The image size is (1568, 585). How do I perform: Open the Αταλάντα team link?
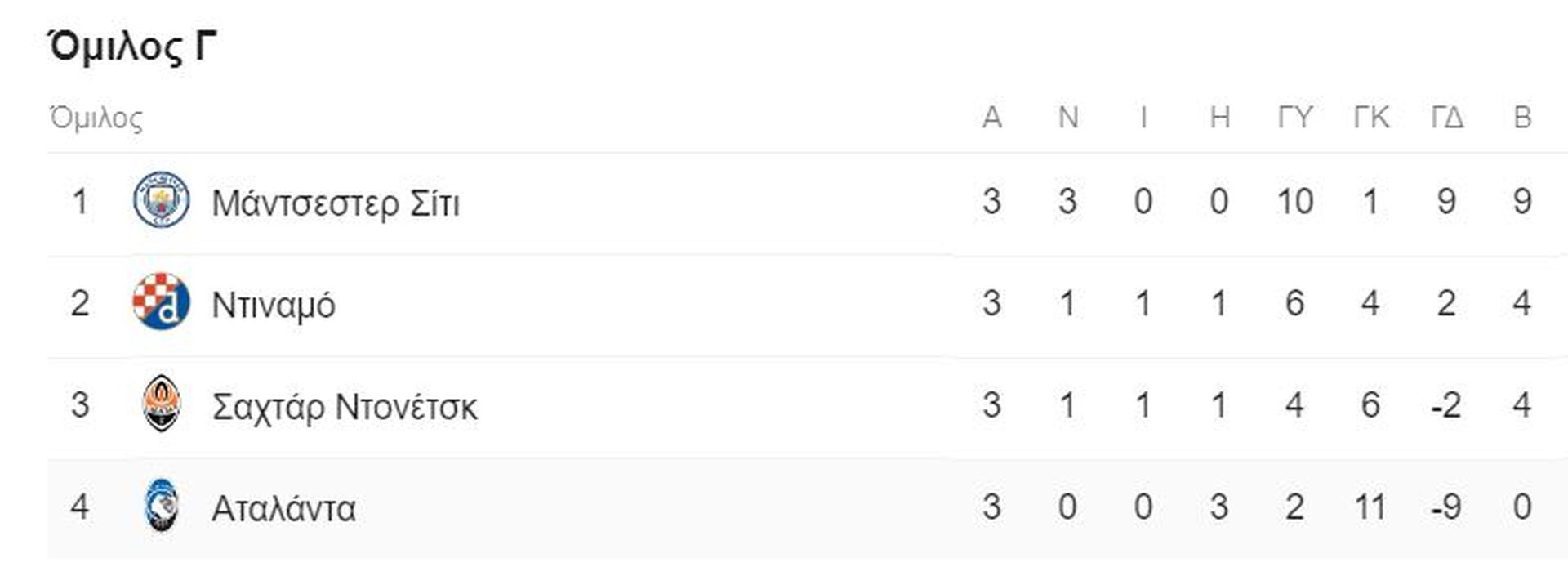(x=283, y=508)
